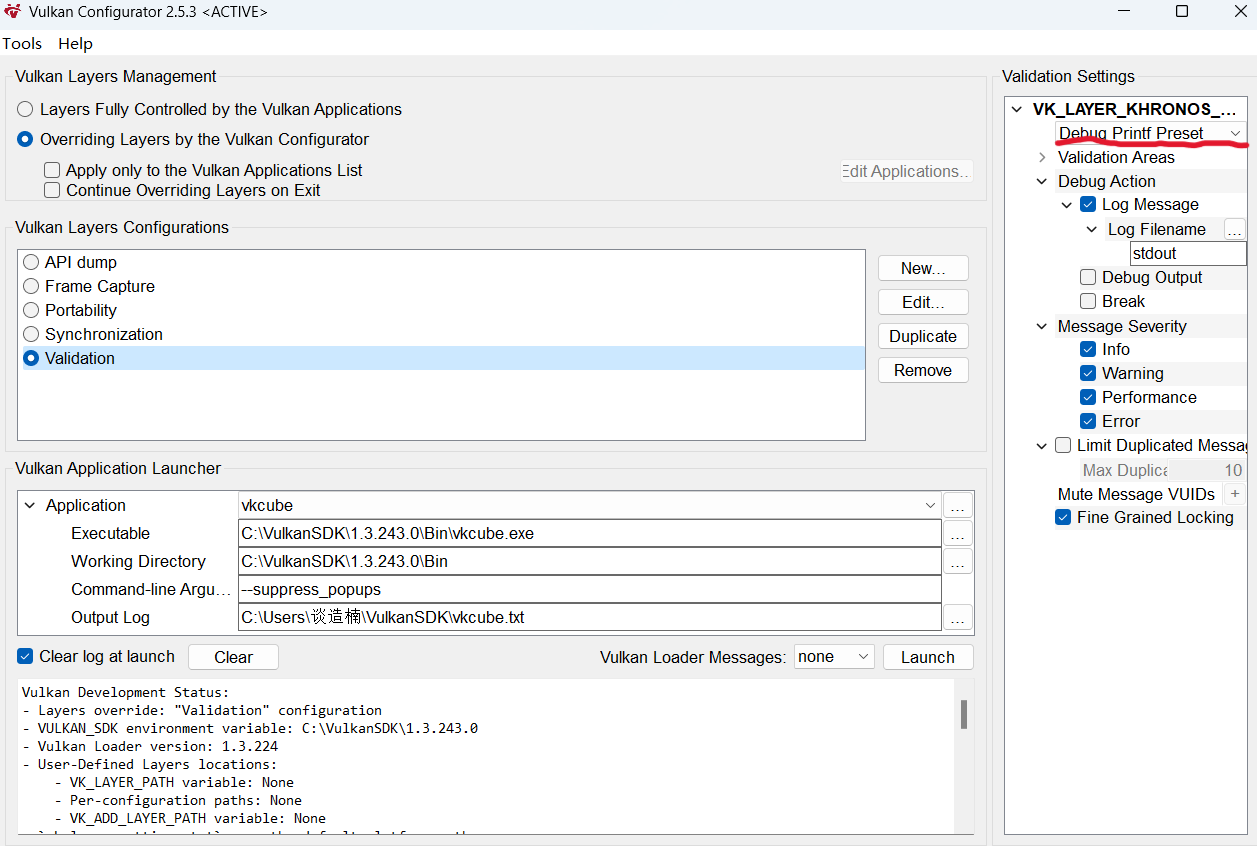Open the Help menu
Screen dimensions: 1257x846
[75, 43]
